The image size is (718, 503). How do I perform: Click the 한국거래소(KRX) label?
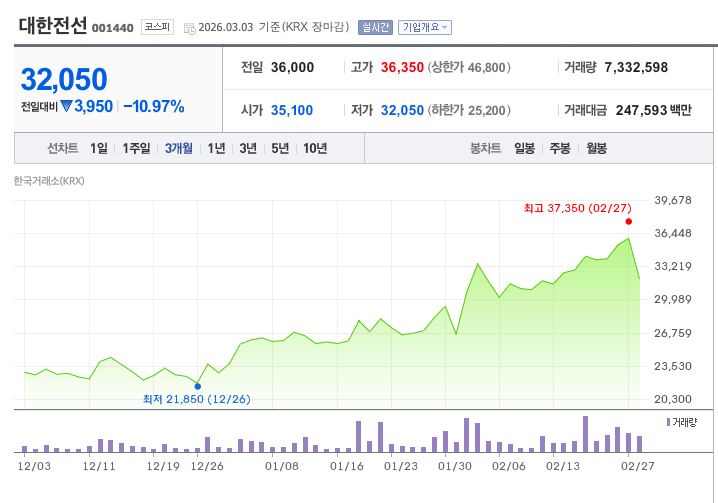pyautogui.click(x=49, y=181)
